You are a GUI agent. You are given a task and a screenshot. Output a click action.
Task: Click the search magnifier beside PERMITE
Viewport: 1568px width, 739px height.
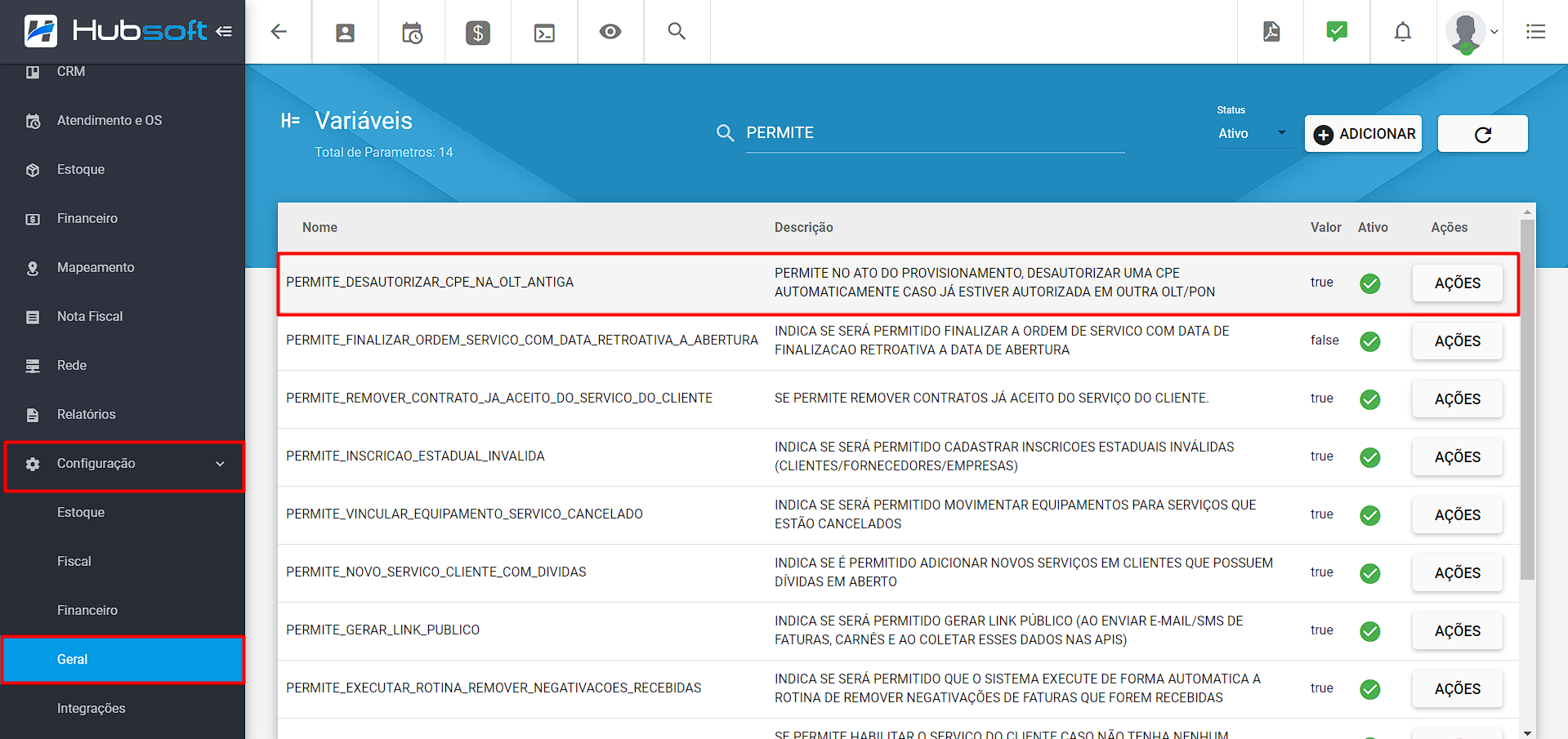click(x=725, y=133)
